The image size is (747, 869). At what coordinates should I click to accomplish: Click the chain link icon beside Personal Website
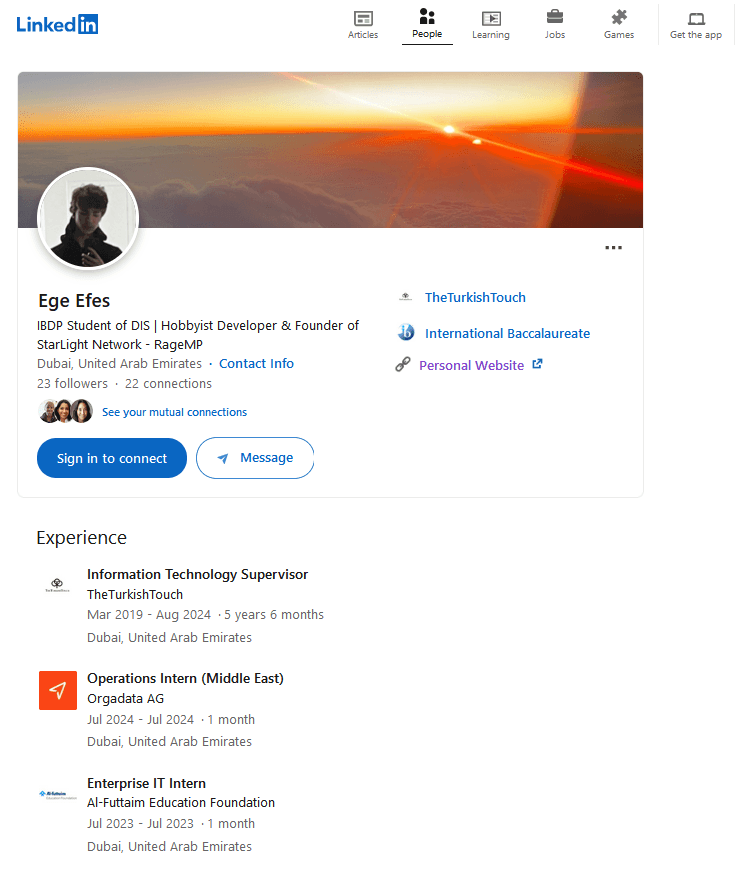(x=403, y=365)
